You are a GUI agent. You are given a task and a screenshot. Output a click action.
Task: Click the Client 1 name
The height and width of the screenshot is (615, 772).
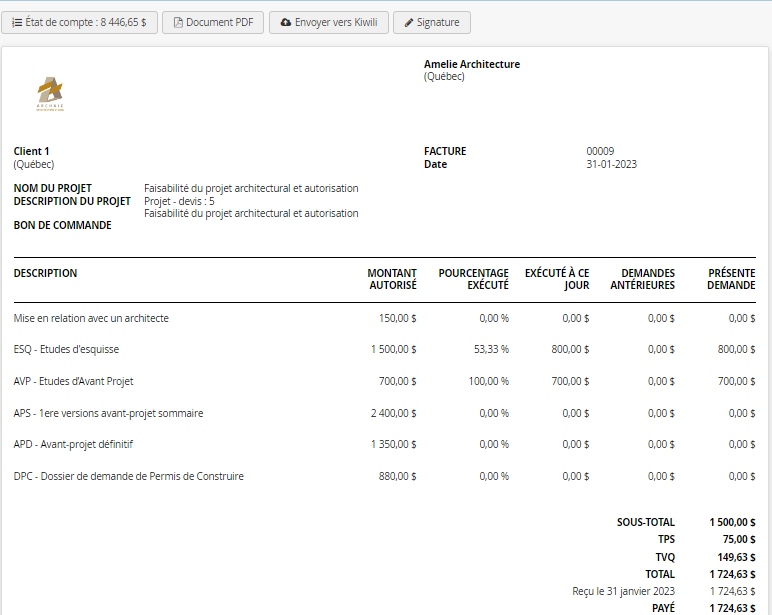click(32, 151)
